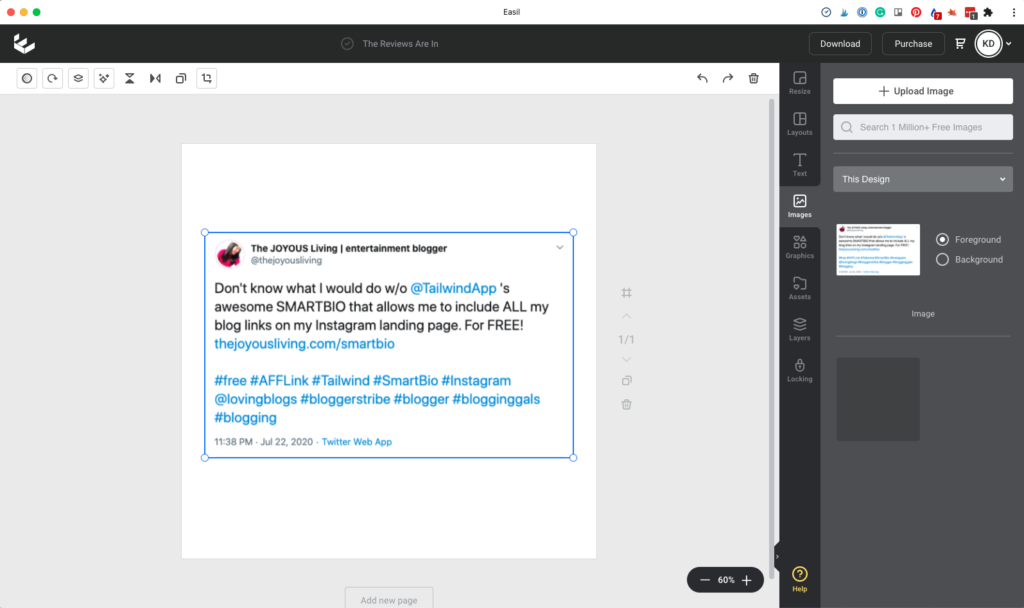
Task: Click the KD profile avatar
Action: (988, 44)
